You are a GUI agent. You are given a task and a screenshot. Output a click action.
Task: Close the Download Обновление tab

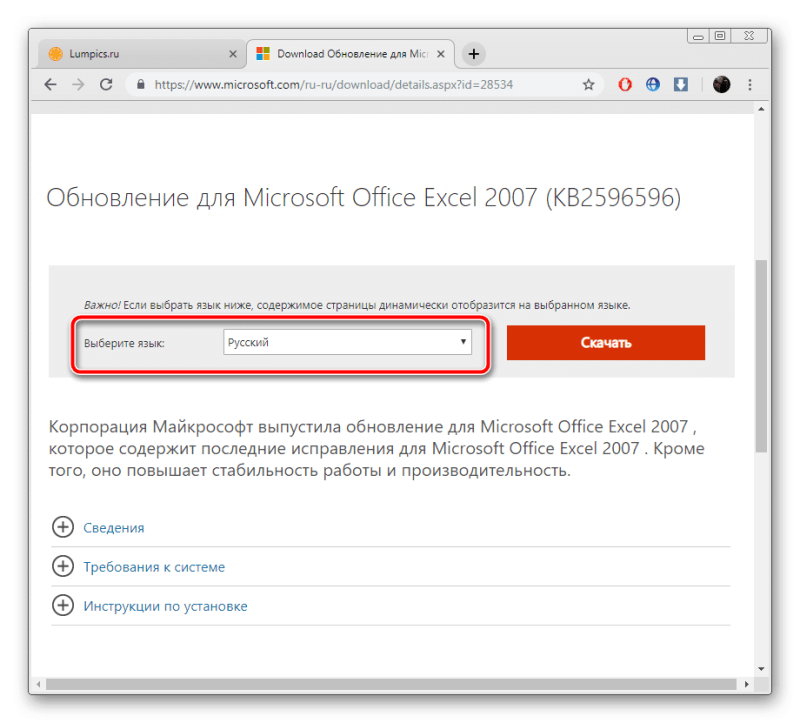441,54
